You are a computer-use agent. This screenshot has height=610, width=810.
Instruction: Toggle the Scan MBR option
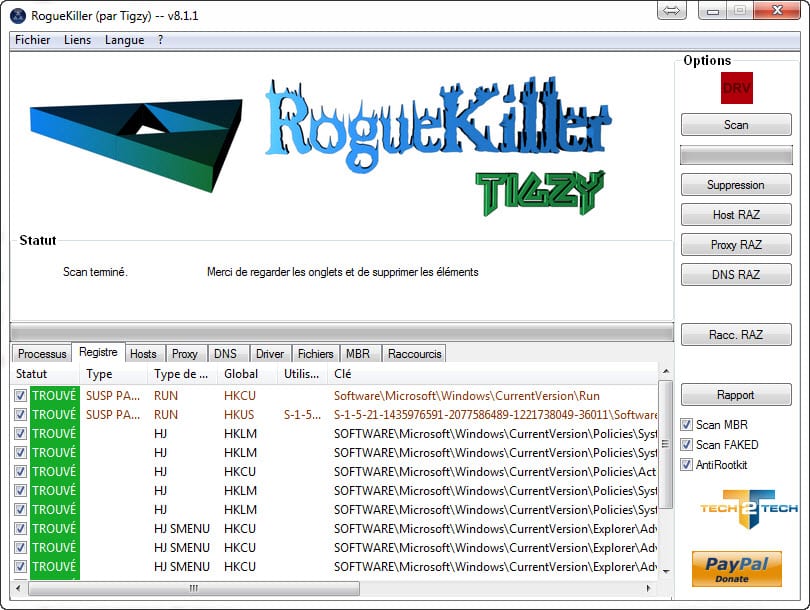(686, 425)
